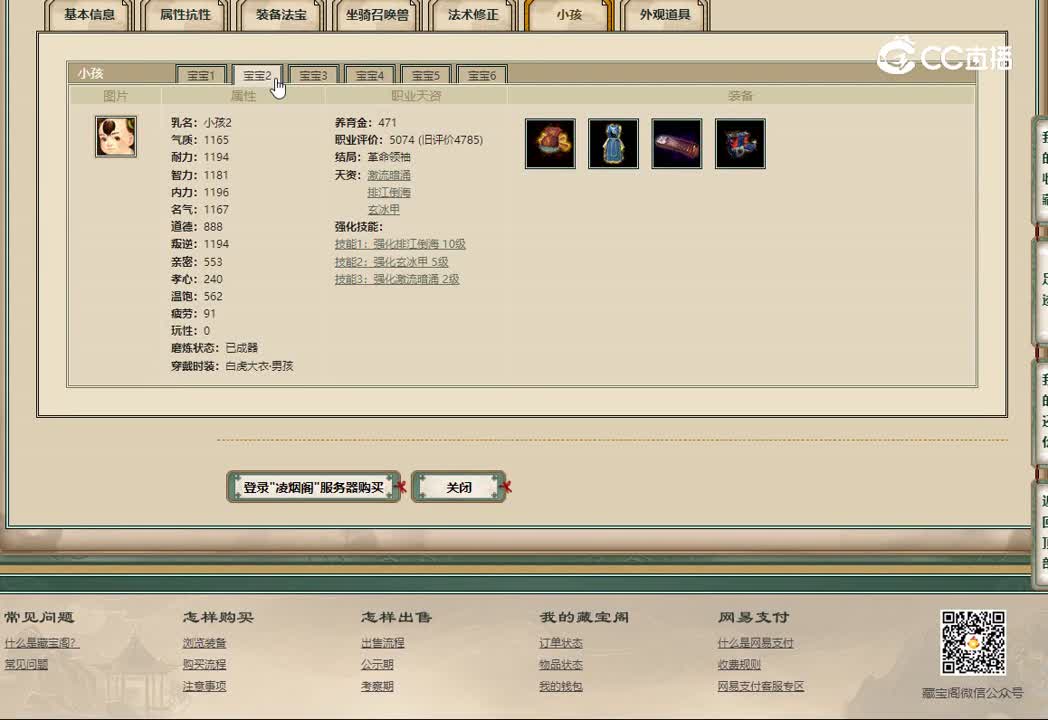Open the 外观道具 tab
Image resolution: width=1048 pixels, height=720 pixels.
click(x=664, y=15)
